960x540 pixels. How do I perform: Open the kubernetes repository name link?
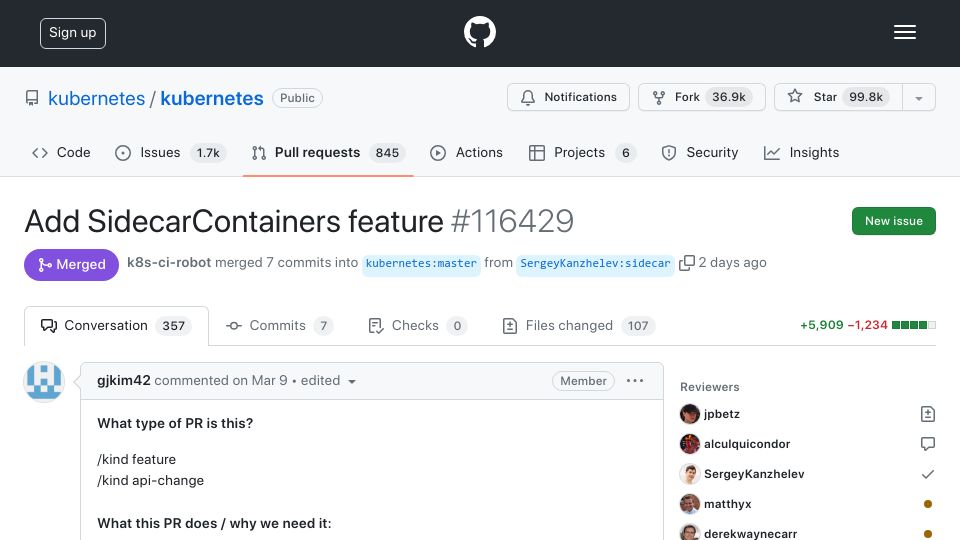click(x=212, y=99)
